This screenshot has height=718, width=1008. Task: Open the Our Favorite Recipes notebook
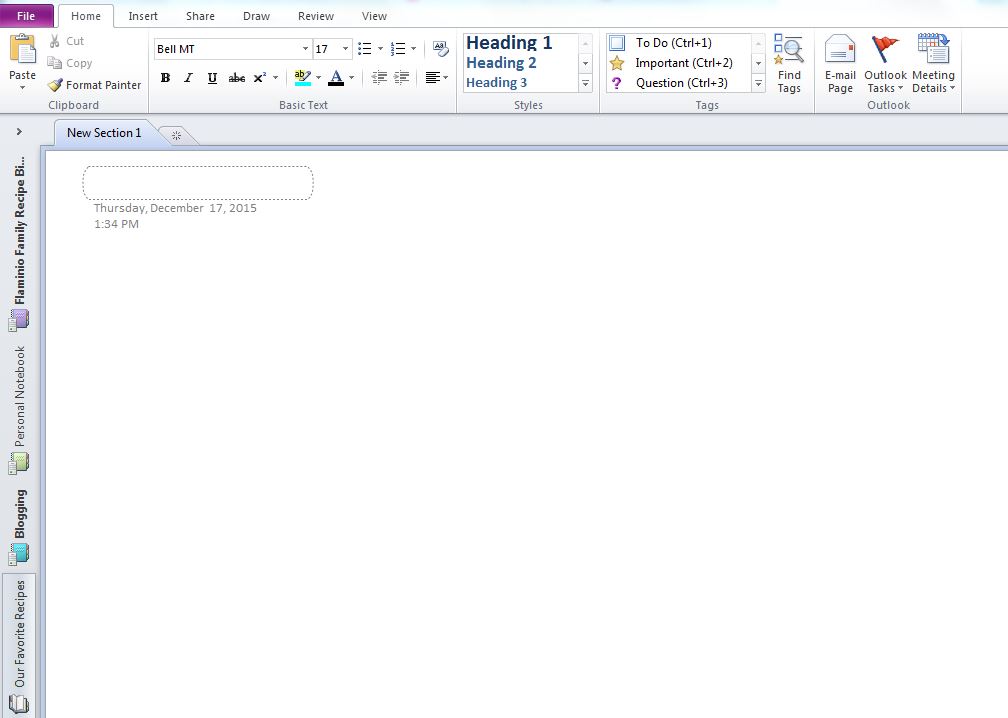(x=20, y=646)
